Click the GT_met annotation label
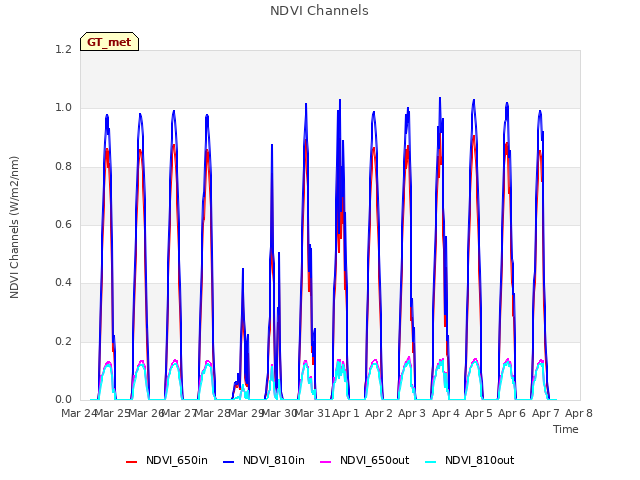640x480 pixels. [109, 42]
